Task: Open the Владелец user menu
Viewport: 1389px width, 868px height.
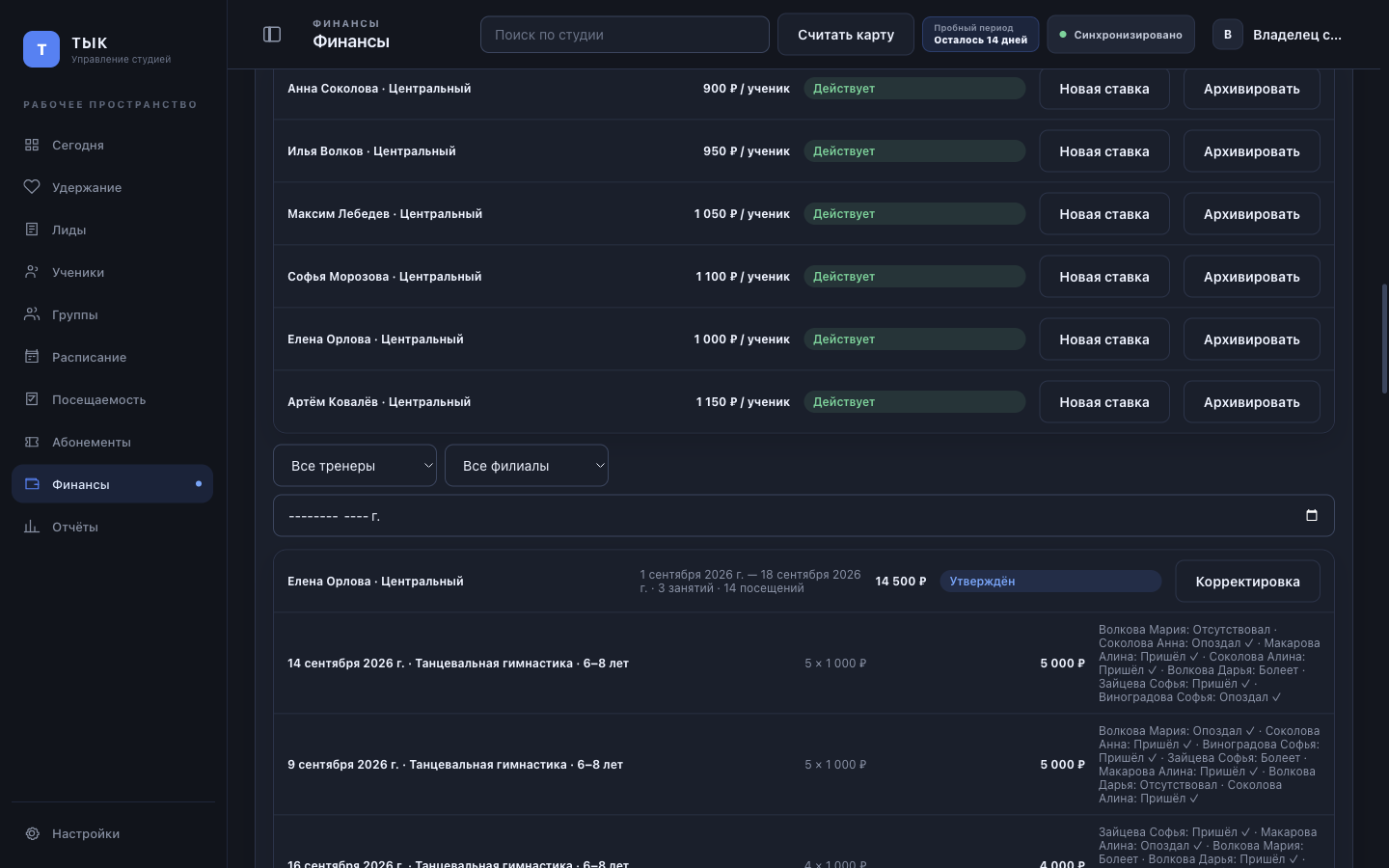Action: 1278,35
